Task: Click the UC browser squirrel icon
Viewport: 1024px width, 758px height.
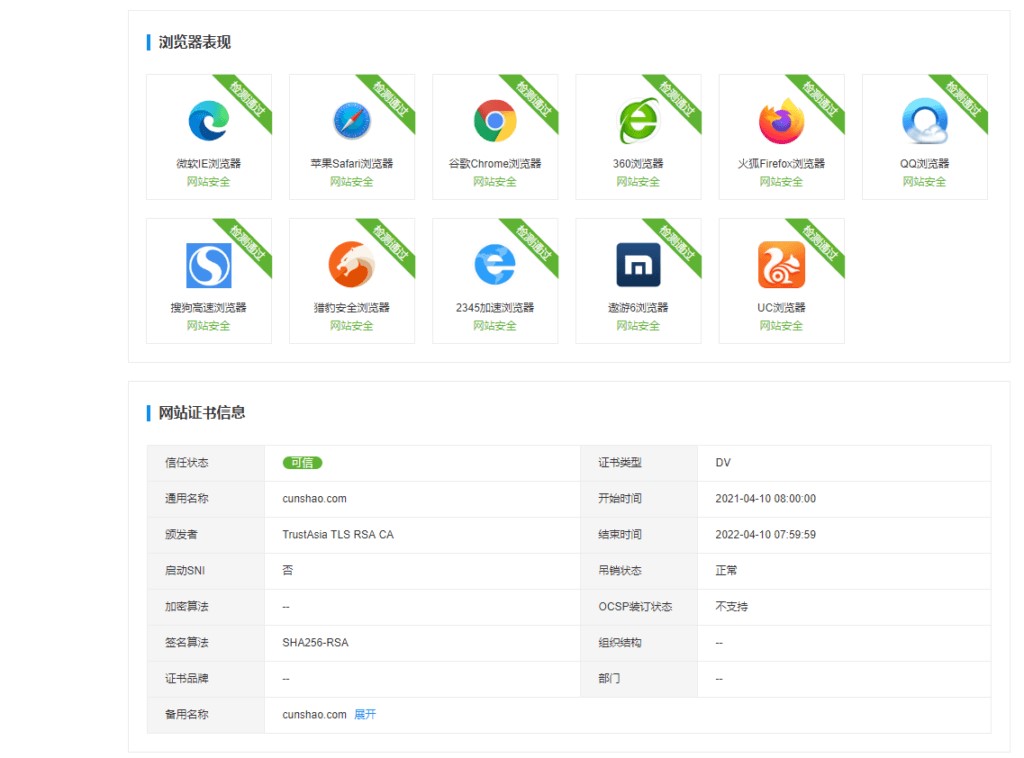Action: tap(781, 264)
